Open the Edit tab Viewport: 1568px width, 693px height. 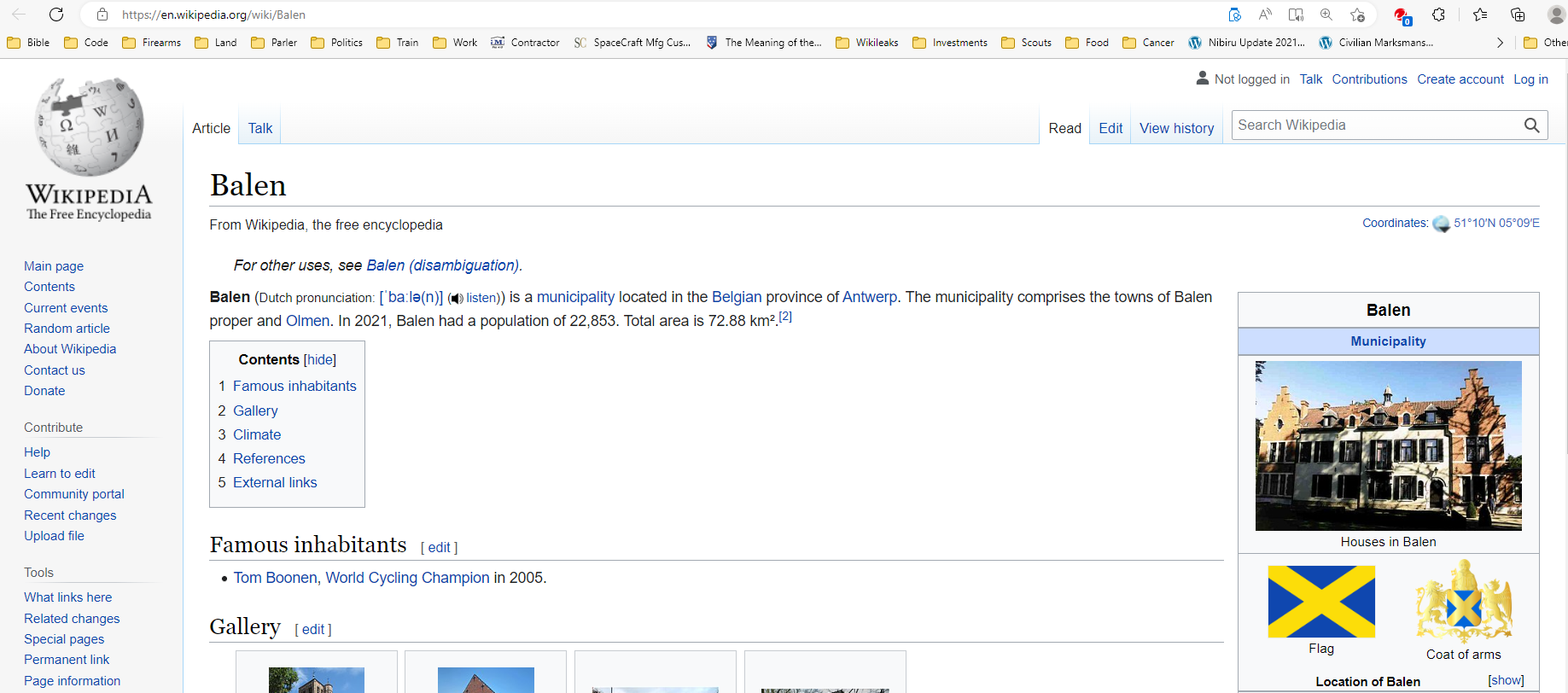click(x=1110, y=128)
